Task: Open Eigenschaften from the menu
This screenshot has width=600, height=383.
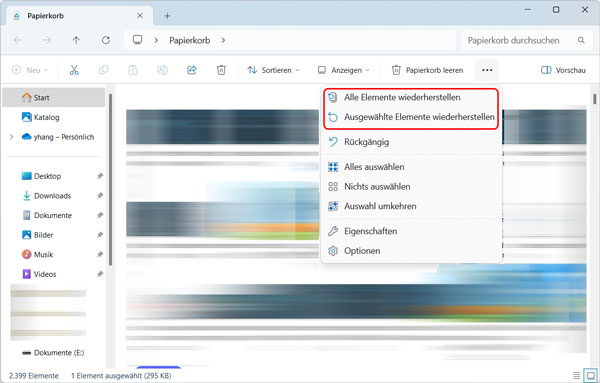Action: [x=411, y=231]
